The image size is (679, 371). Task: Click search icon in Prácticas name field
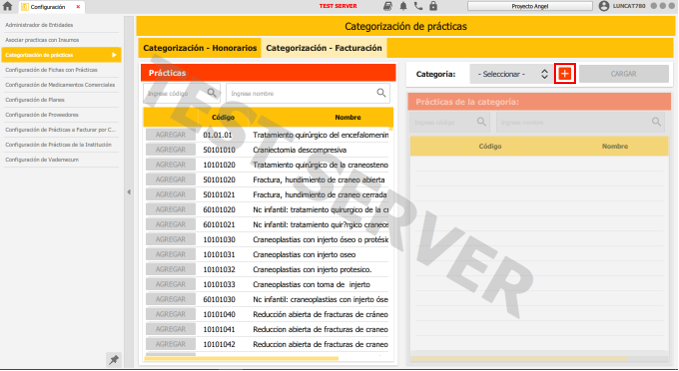381,93
